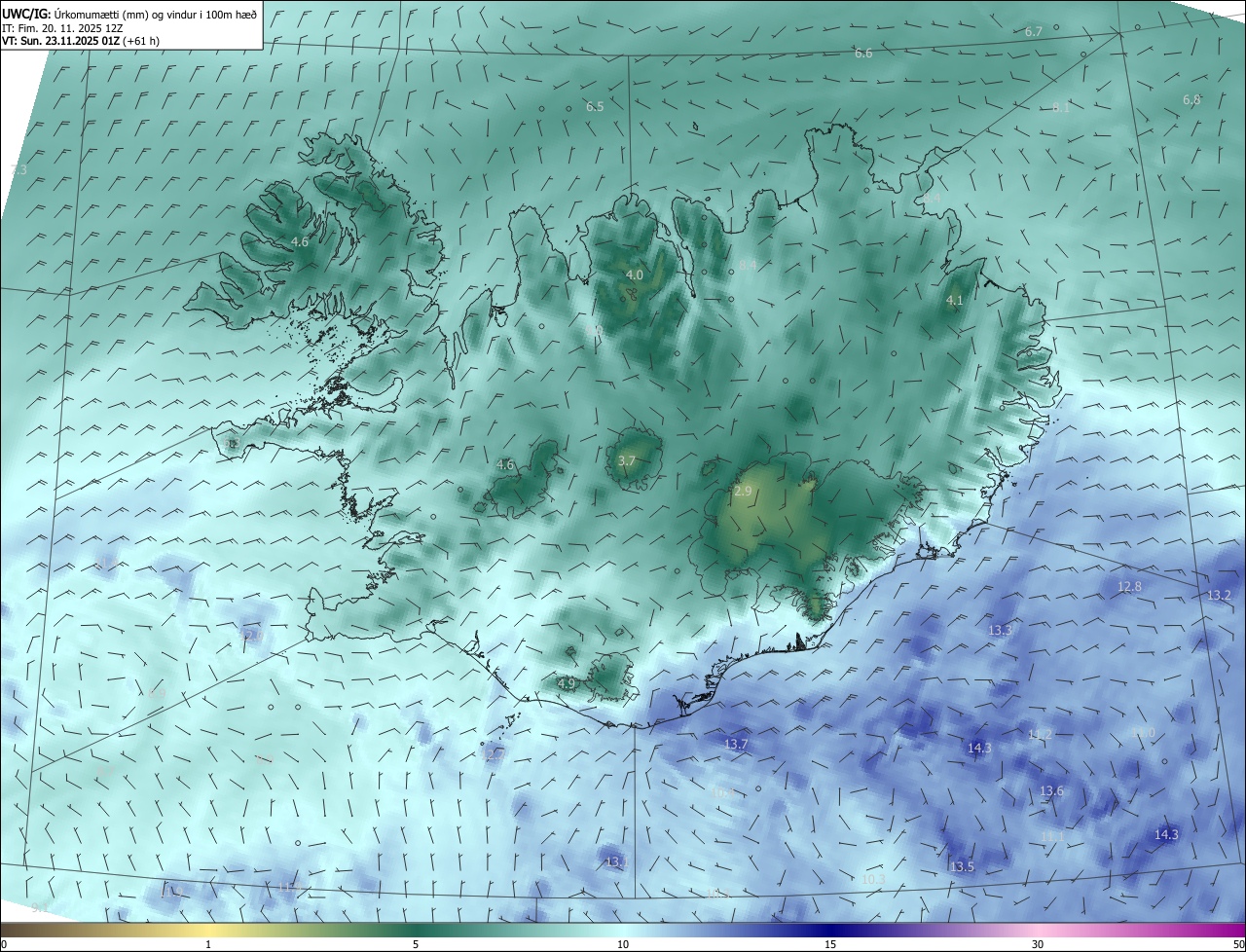The height and width of the screenshot is (952, 1246).
Task: Click the 12.8 value label
Action: click(x=1129, y=587)
